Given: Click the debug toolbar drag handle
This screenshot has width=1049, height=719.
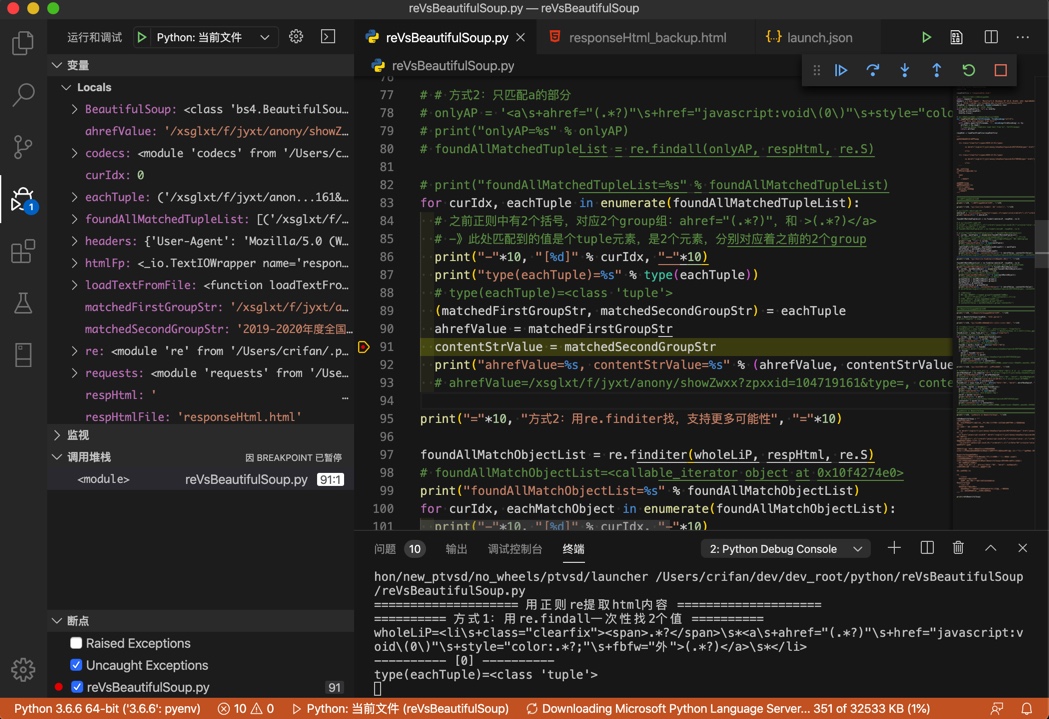Looking at the screenshot, I should tap(816, 70).
